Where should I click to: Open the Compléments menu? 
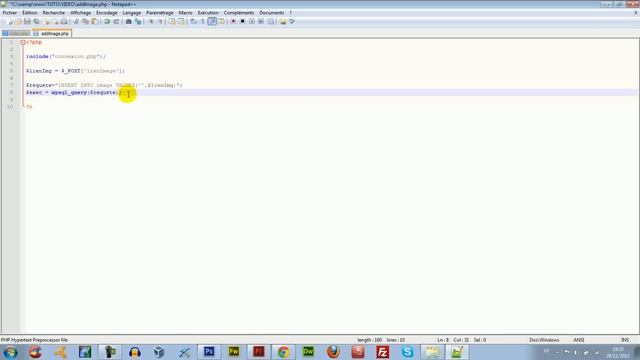[x=239, y=13]
